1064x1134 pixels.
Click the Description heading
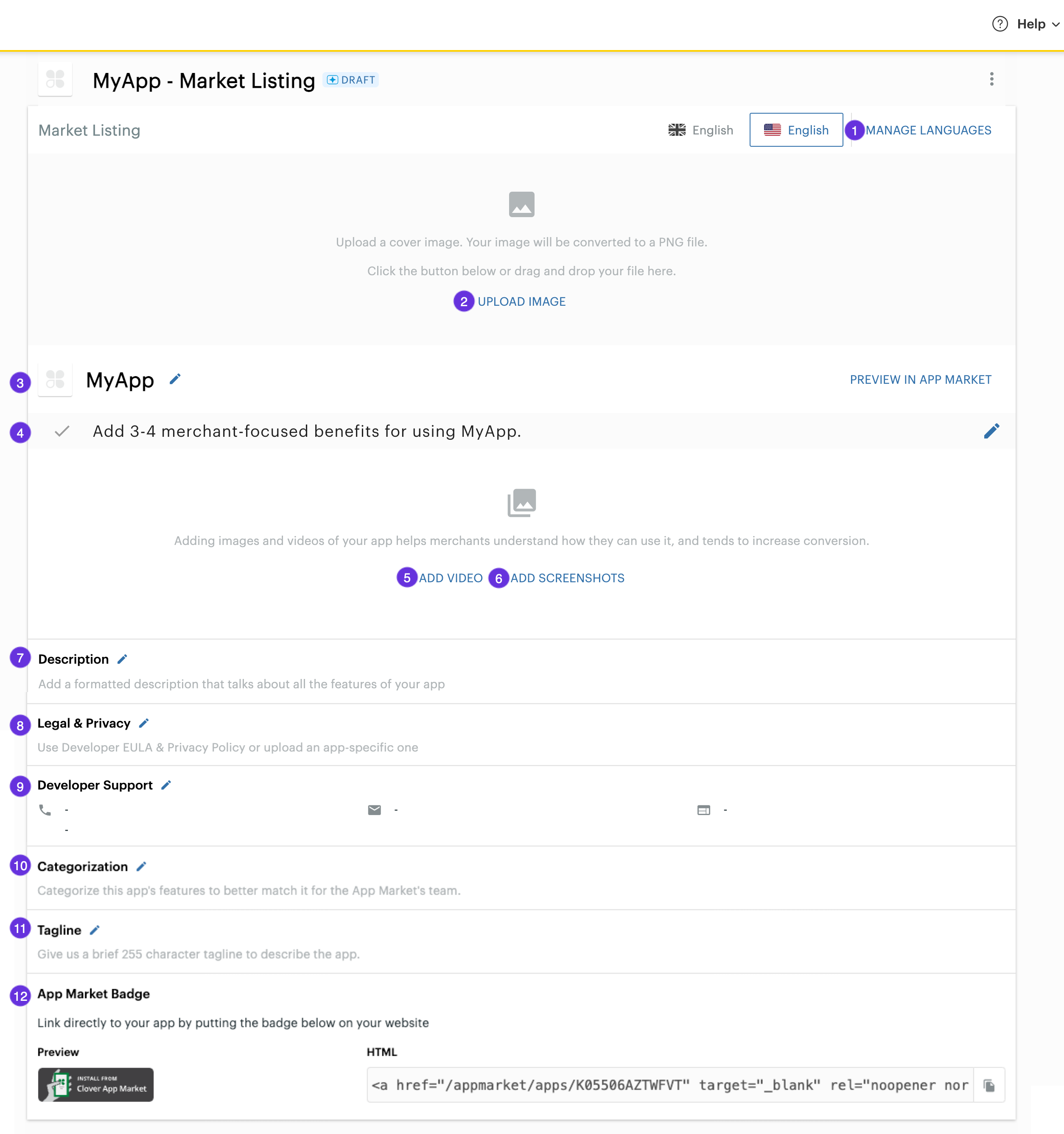click(x=73, y=659)
